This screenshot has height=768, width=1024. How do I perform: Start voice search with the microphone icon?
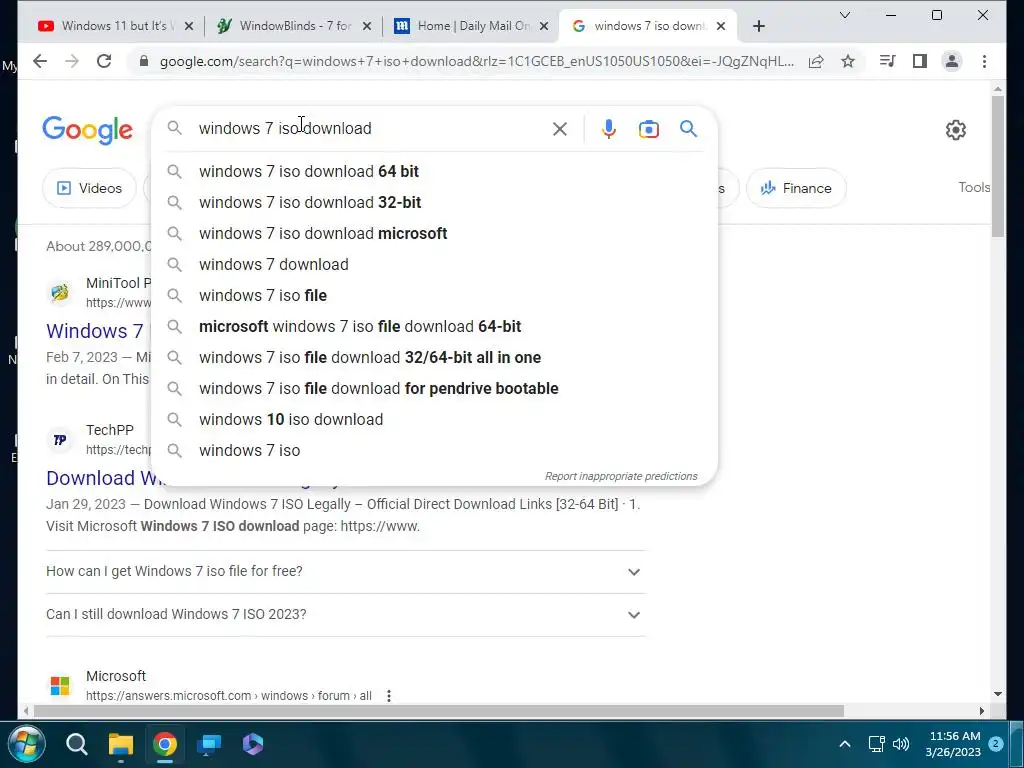click(609, 129)
